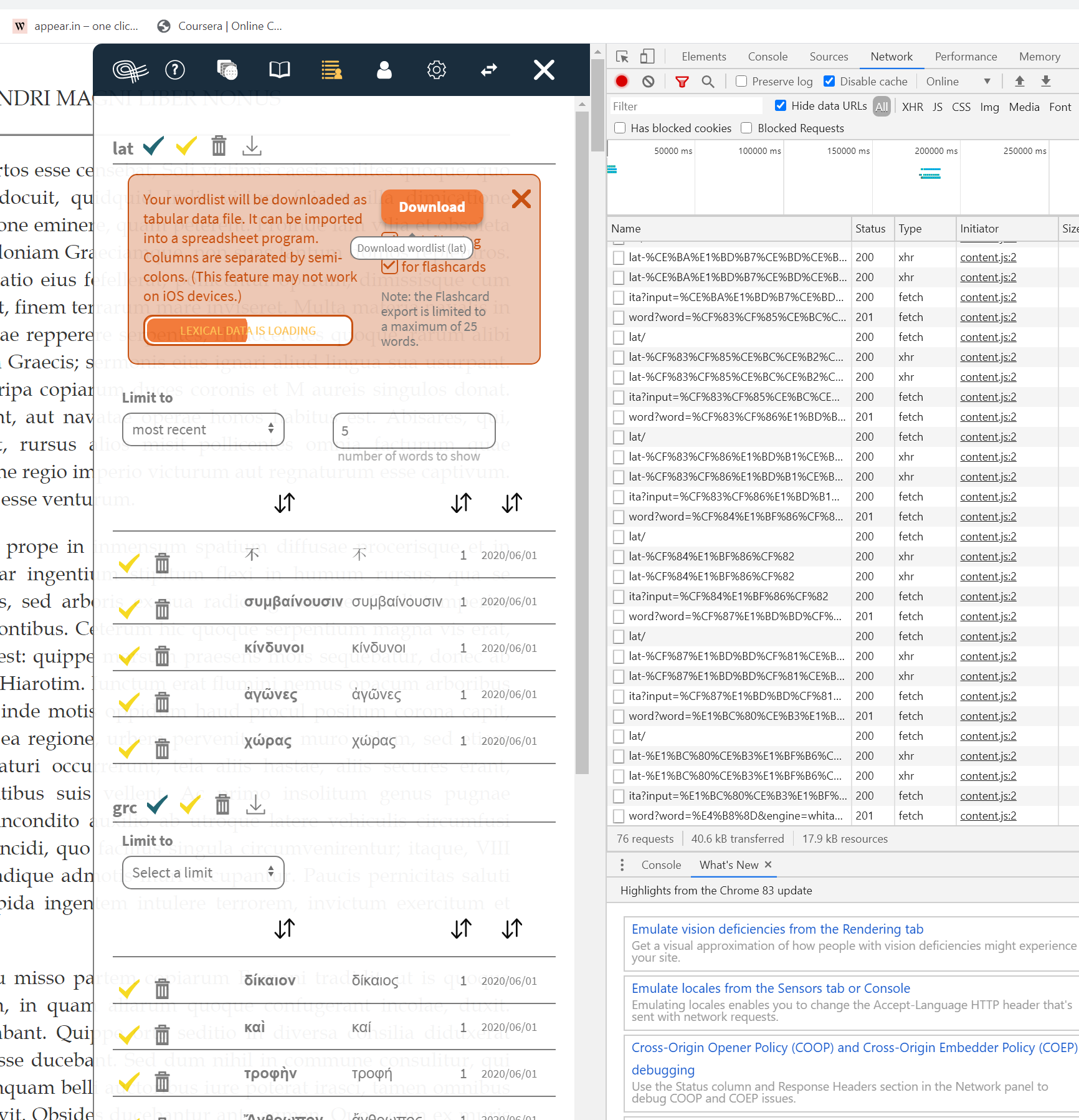Open the What's New tab
1079x1120 pixels.
[x=729, y=864]
